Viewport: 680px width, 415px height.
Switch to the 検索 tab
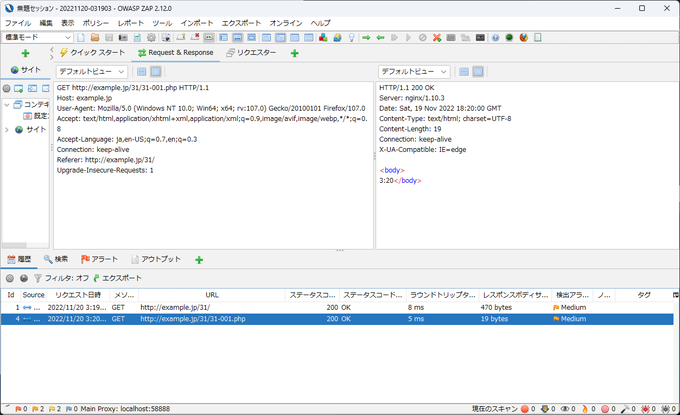pos(56,259)
